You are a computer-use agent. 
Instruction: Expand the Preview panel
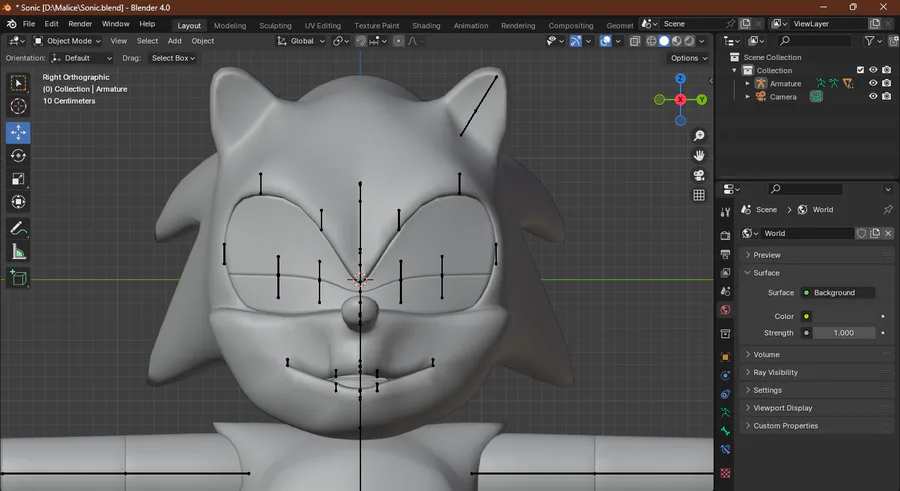817,255
